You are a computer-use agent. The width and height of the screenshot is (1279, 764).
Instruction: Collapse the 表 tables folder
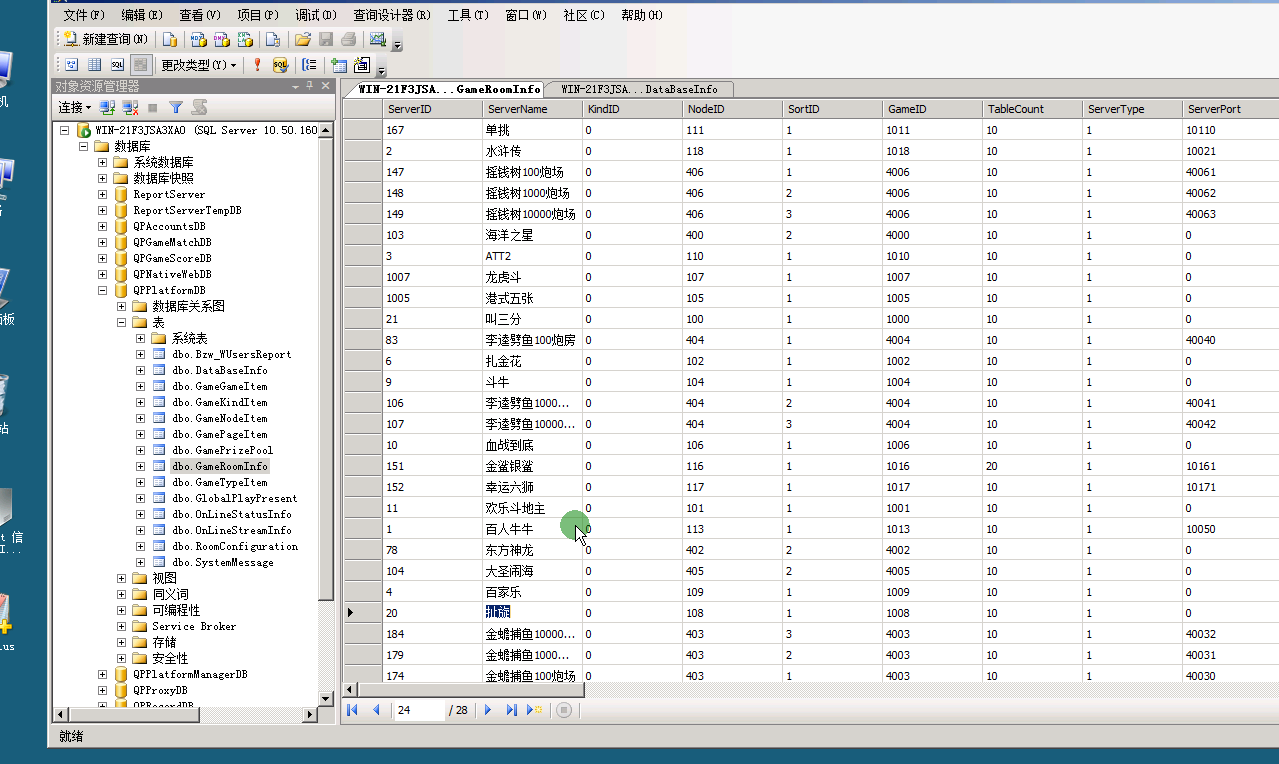point(121,322)
